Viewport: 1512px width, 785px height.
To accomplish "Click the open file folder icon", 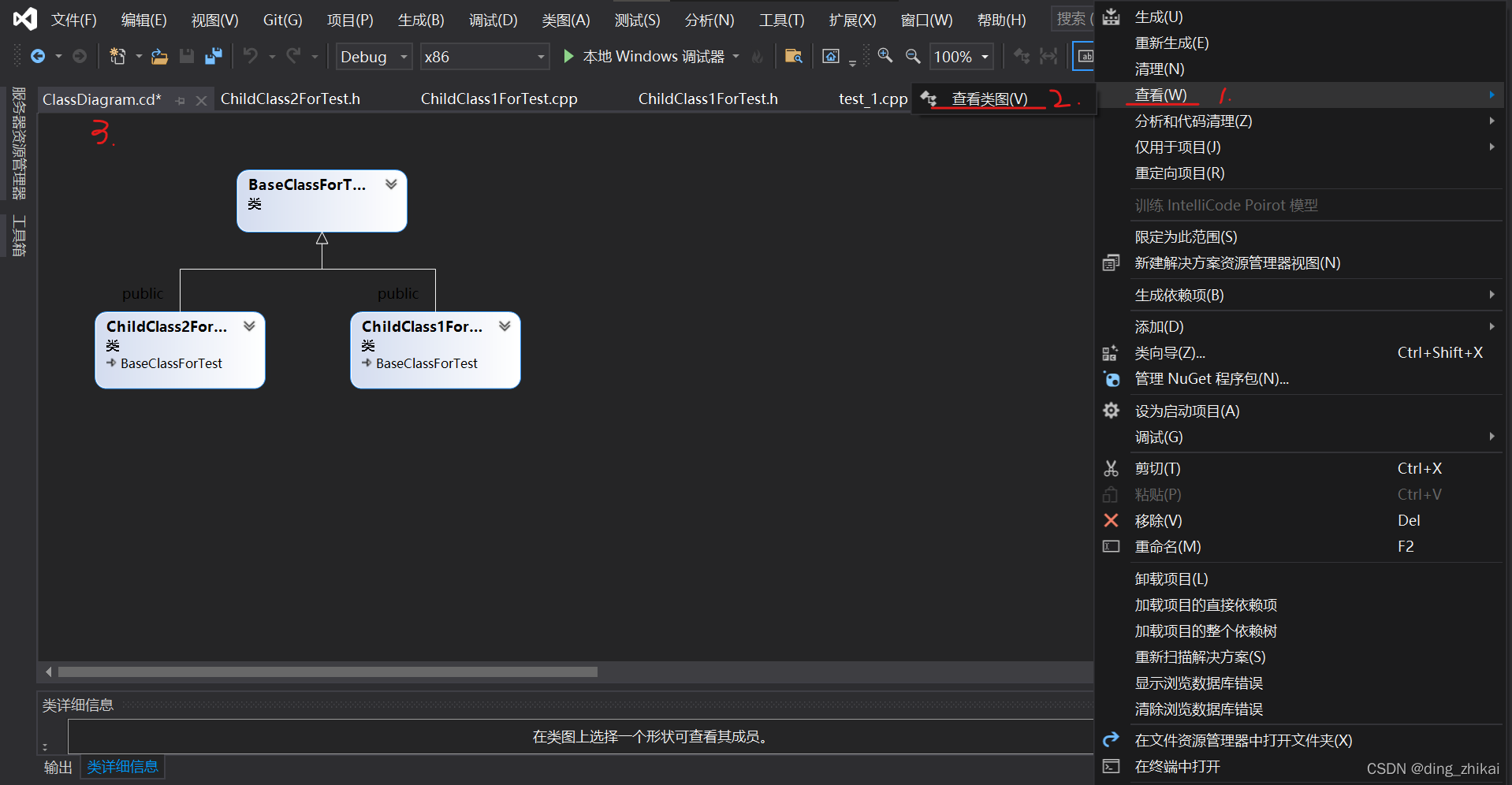I will point(160,56).
